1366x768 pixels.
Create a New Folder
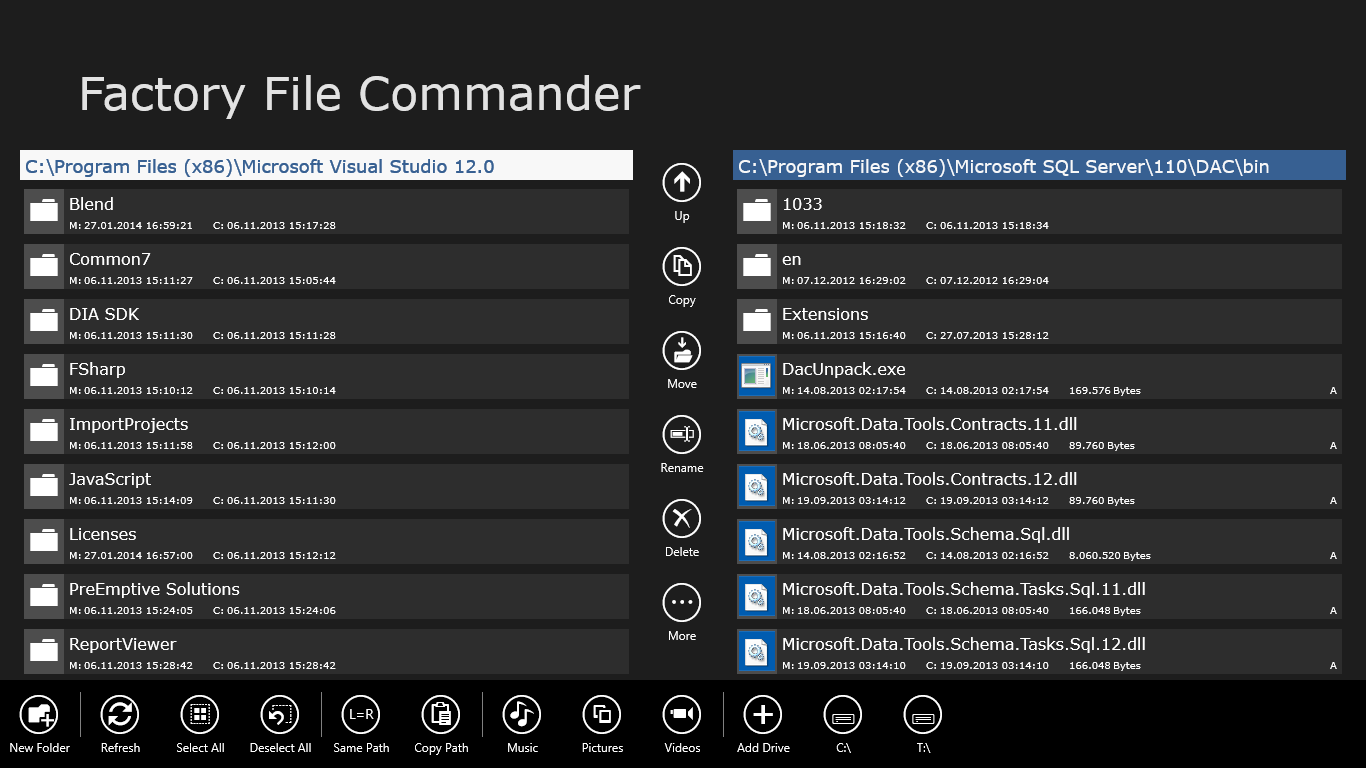click(40, 715)
